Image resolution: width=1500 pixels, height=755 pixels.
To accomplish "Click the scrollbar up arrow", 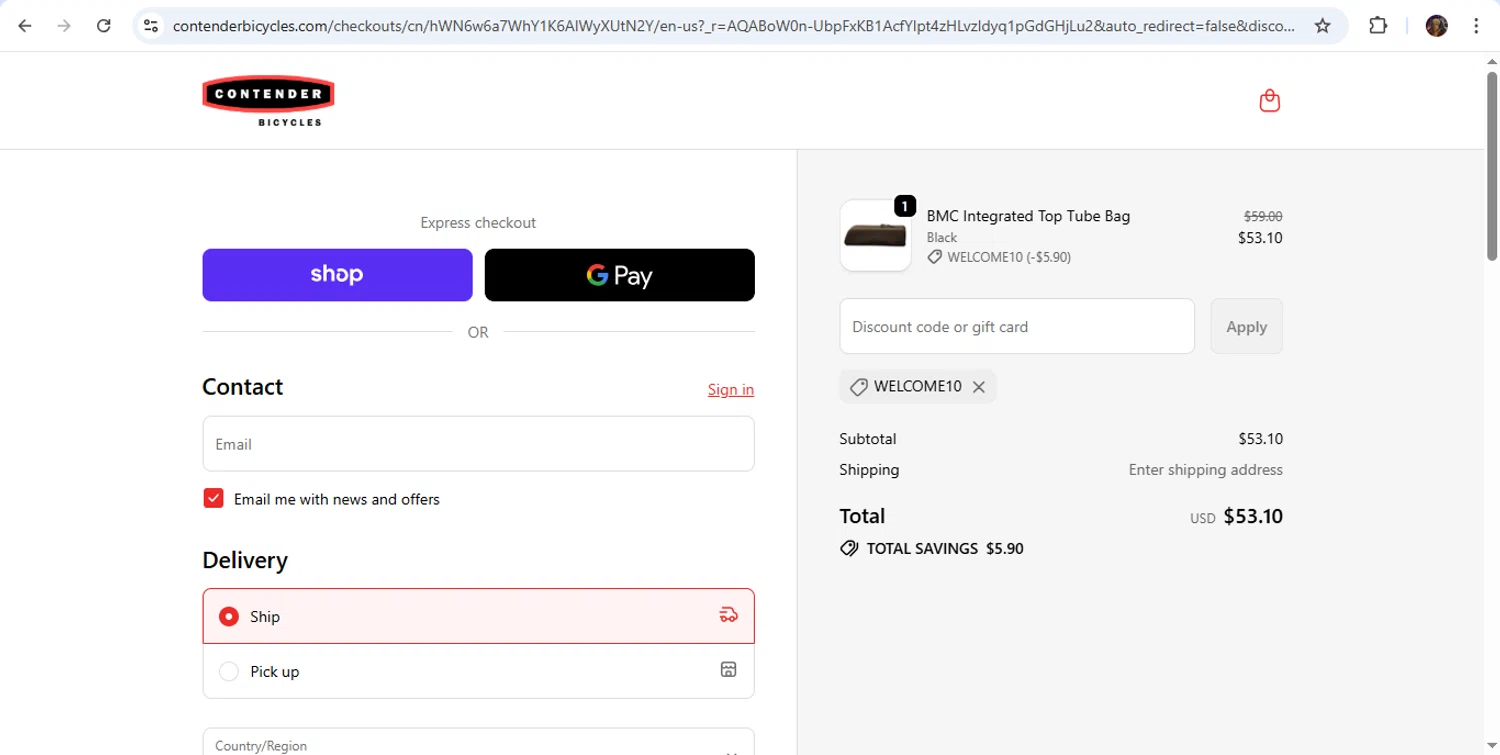I will pos(1492,61).
